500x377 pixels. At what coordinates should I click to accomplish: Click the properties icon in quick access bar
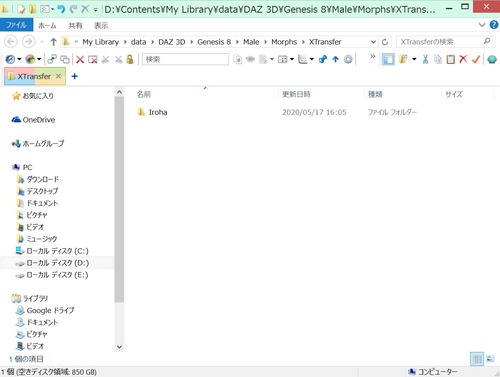(x=21, y=9)
